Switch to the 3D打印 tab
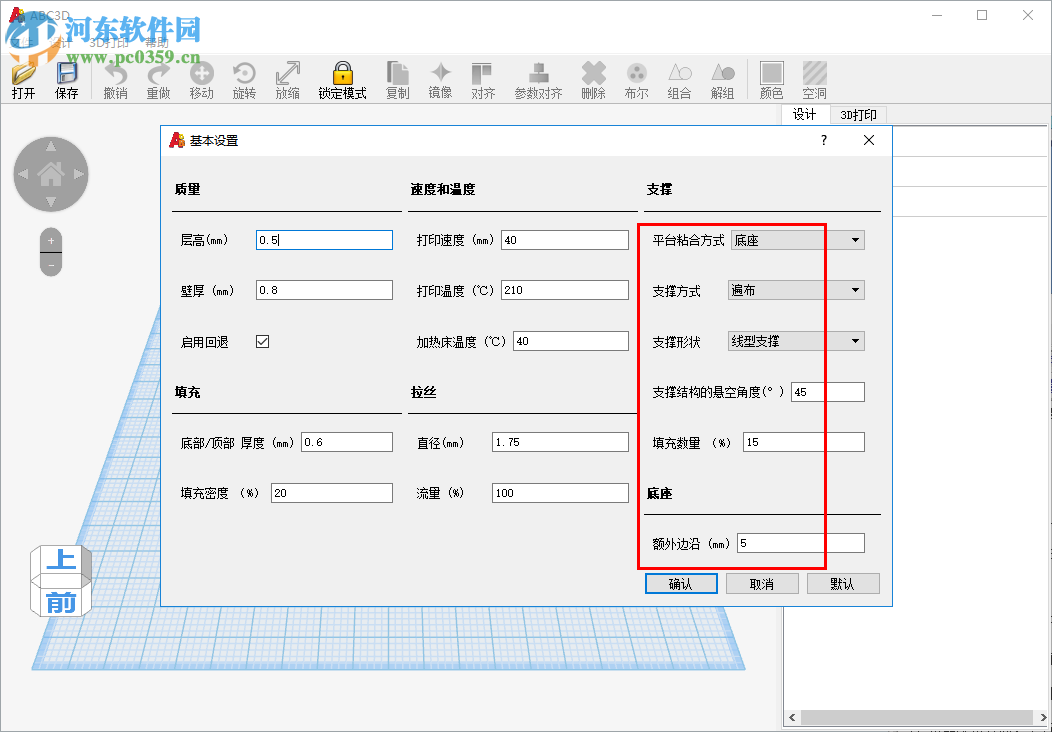The image size is (1052, 732). (x=858, y=115)
